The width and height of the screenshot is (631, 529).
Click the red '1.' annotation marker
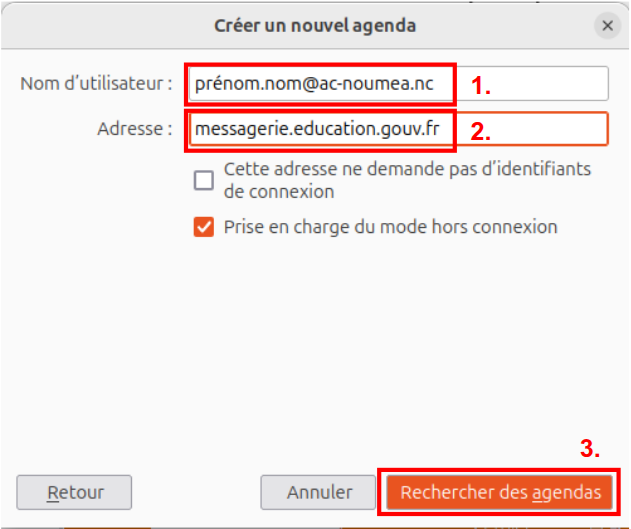(481, 87)
